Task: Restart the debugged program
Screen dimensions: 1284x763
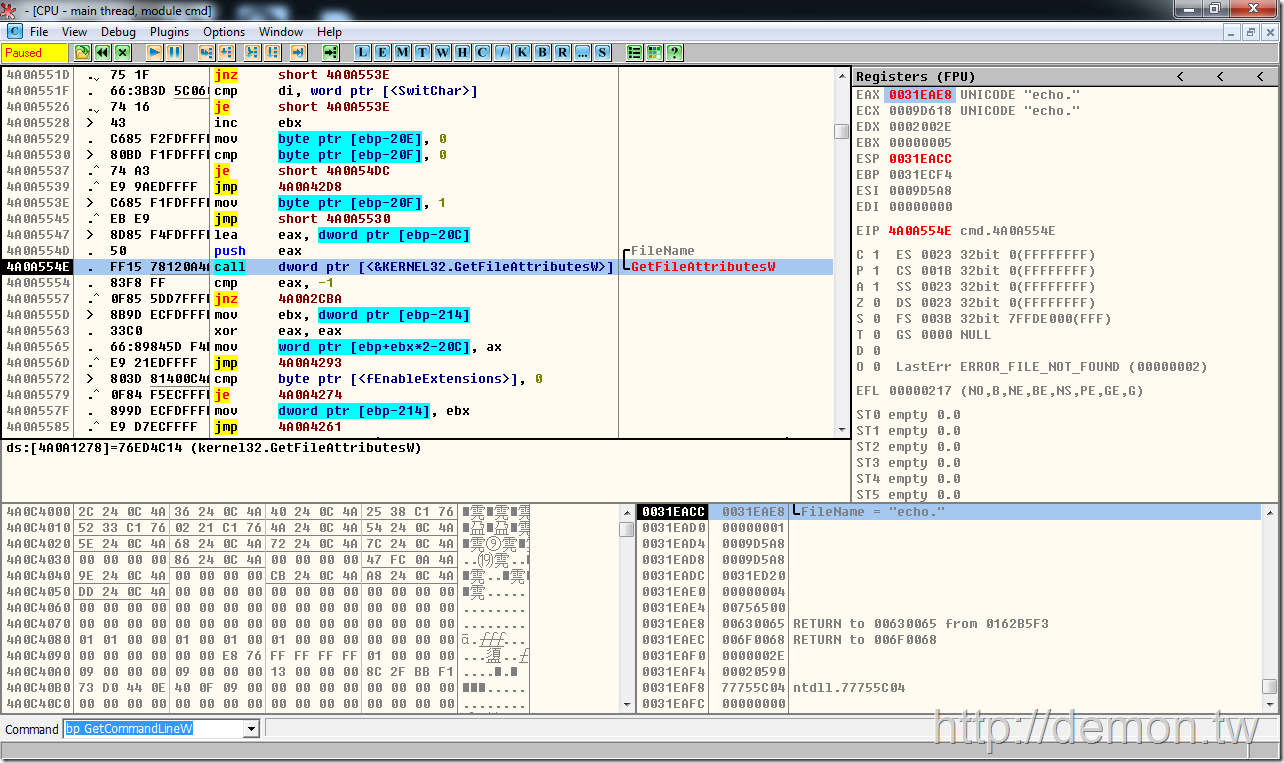Action: tap(104, 52)
